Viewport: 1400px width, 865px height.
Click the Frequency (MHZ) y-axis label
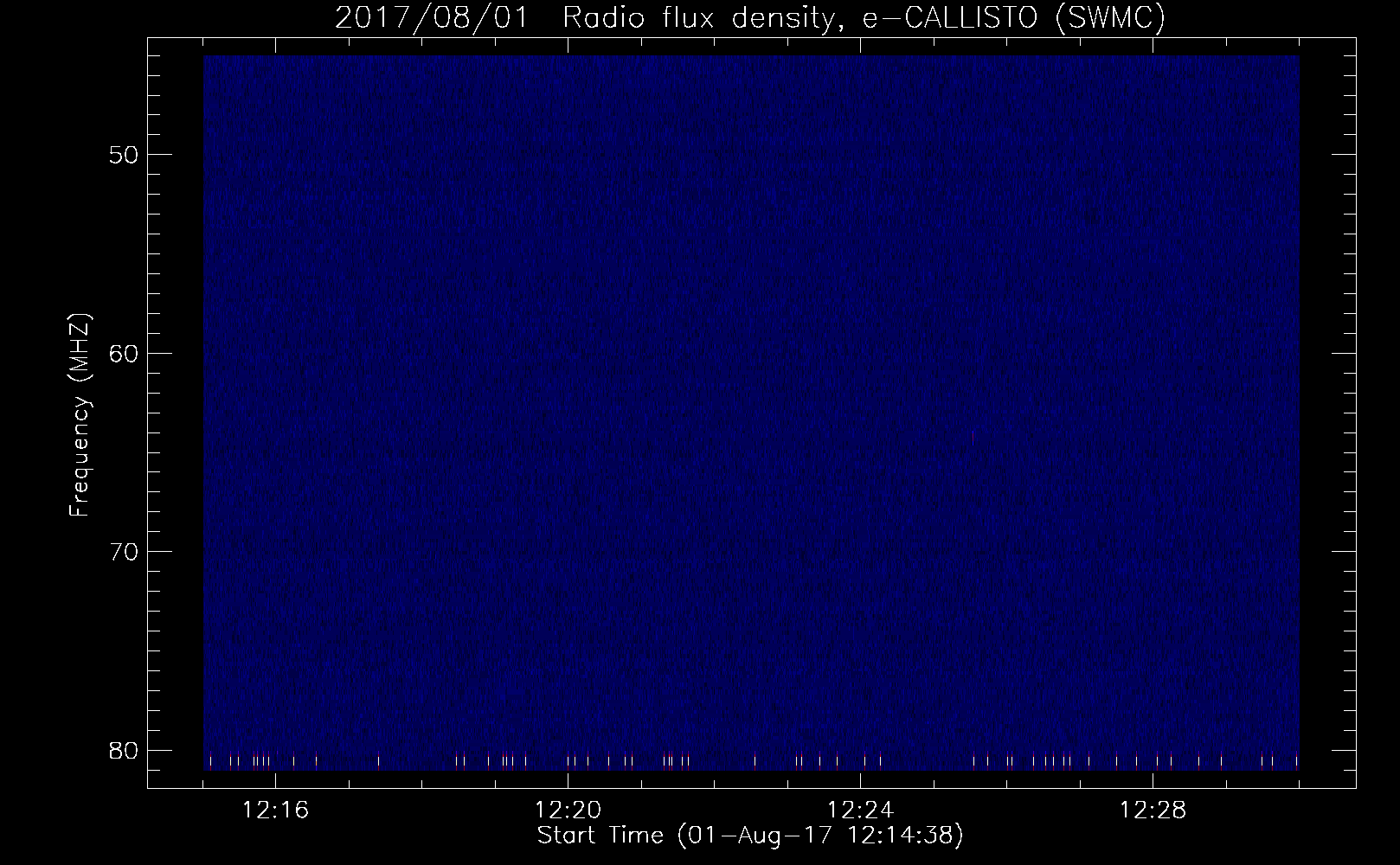point(80,415)
